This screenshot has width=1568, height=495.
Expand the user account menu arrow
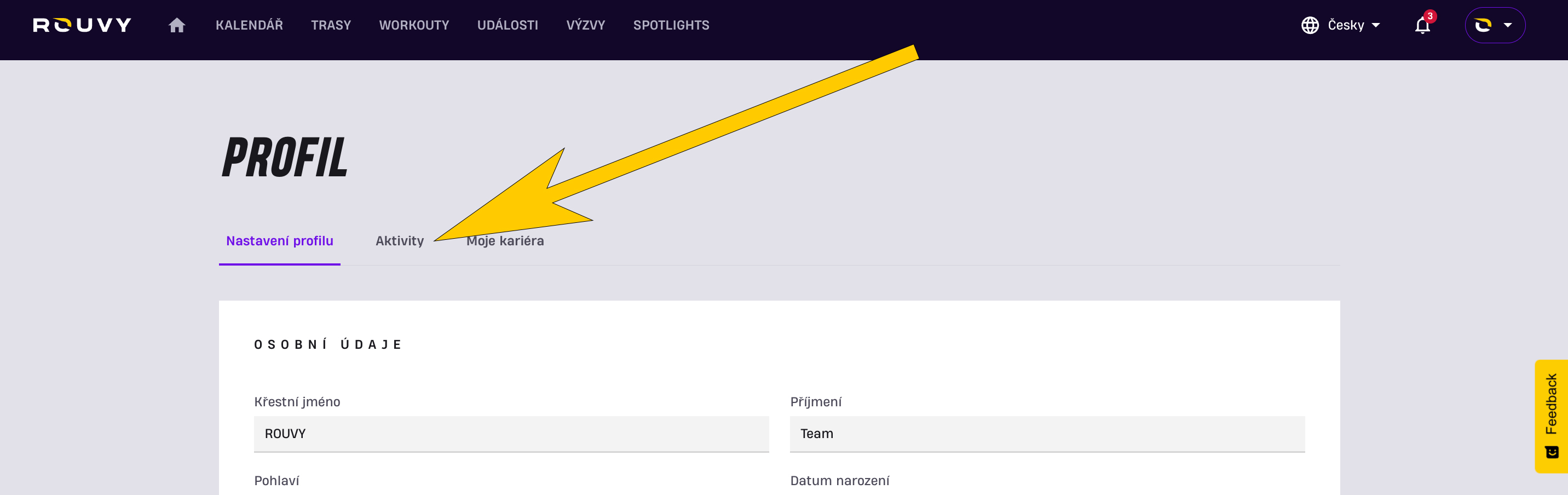1508,25
